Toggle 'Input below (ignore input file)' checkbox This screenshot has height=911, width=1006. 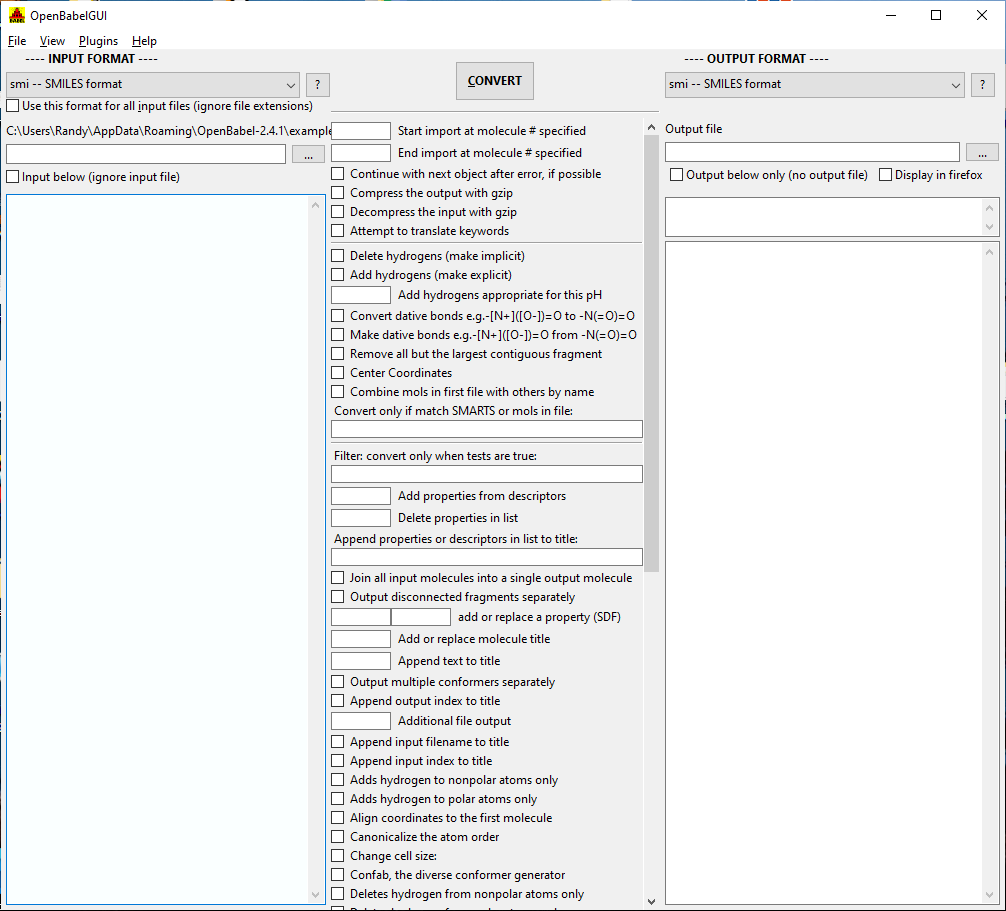pos(13,177)
